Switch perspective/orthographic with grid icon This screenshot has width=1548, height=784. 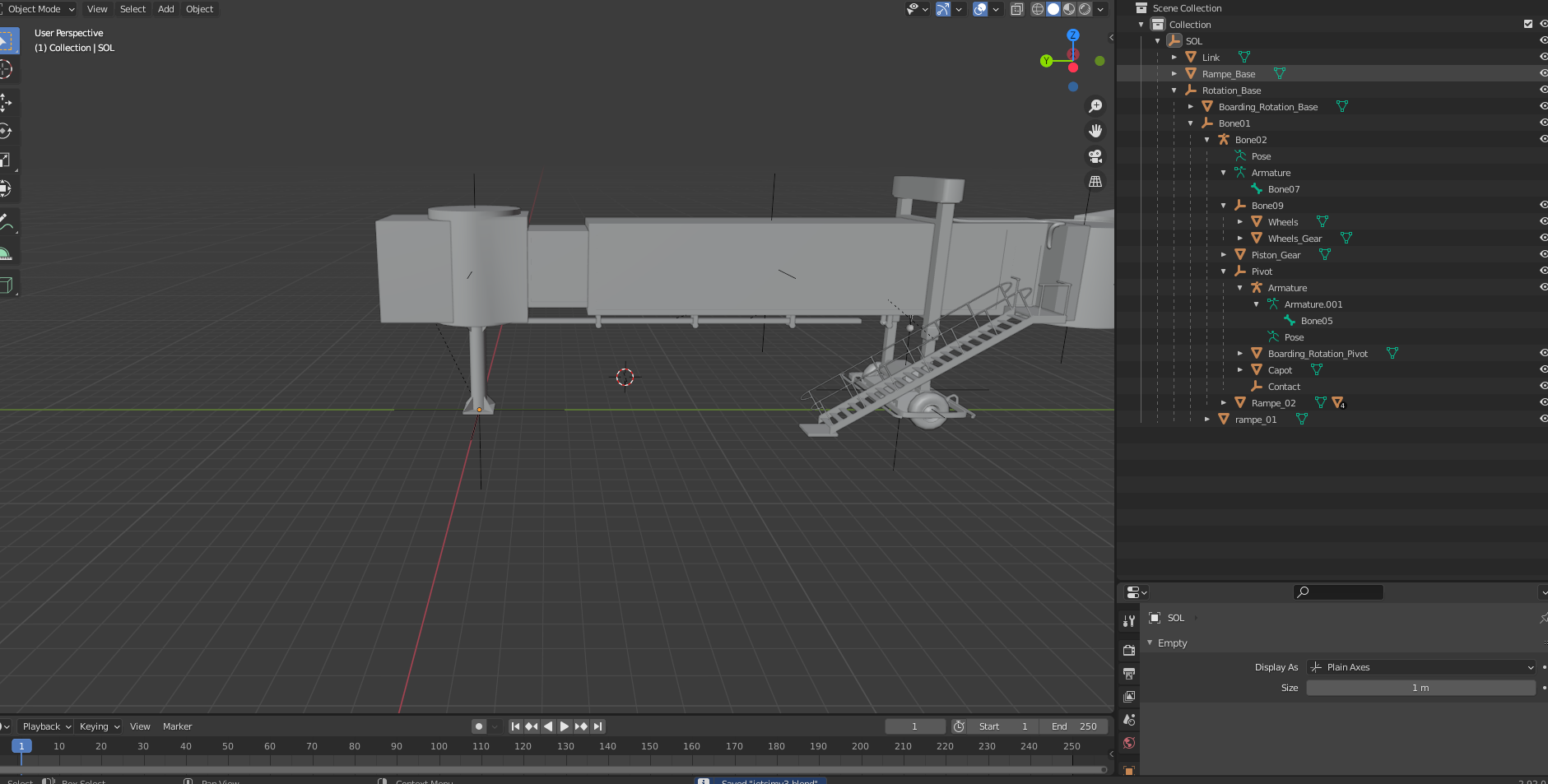coord(1095,181)
